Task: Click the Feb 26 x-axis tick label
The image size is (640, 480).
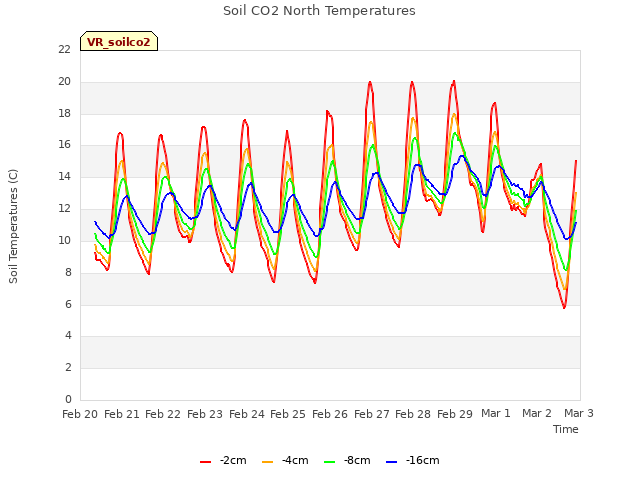Action: [x=330, y=414]
